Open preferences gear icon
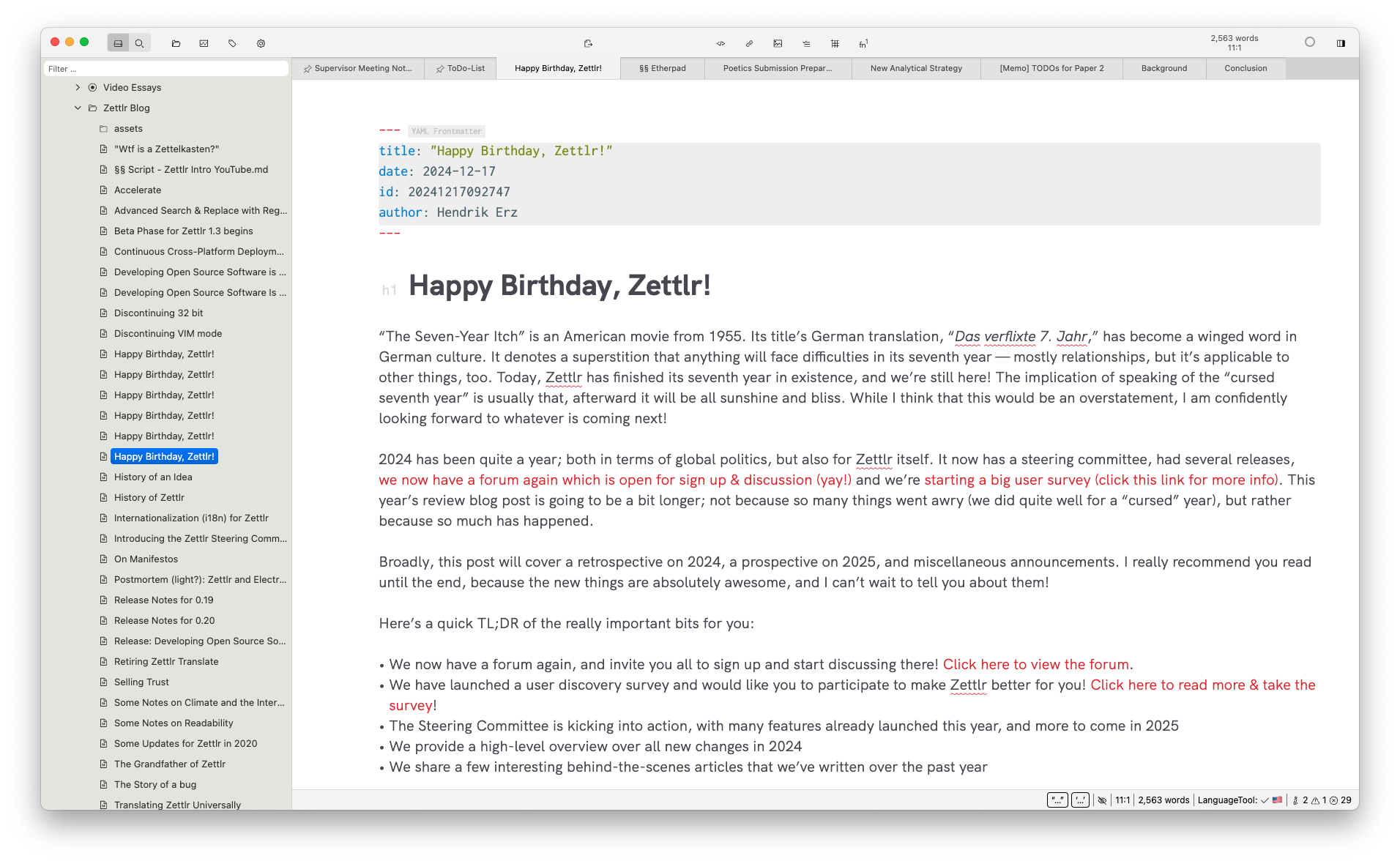1400x864 pixels. pos(261,43)
